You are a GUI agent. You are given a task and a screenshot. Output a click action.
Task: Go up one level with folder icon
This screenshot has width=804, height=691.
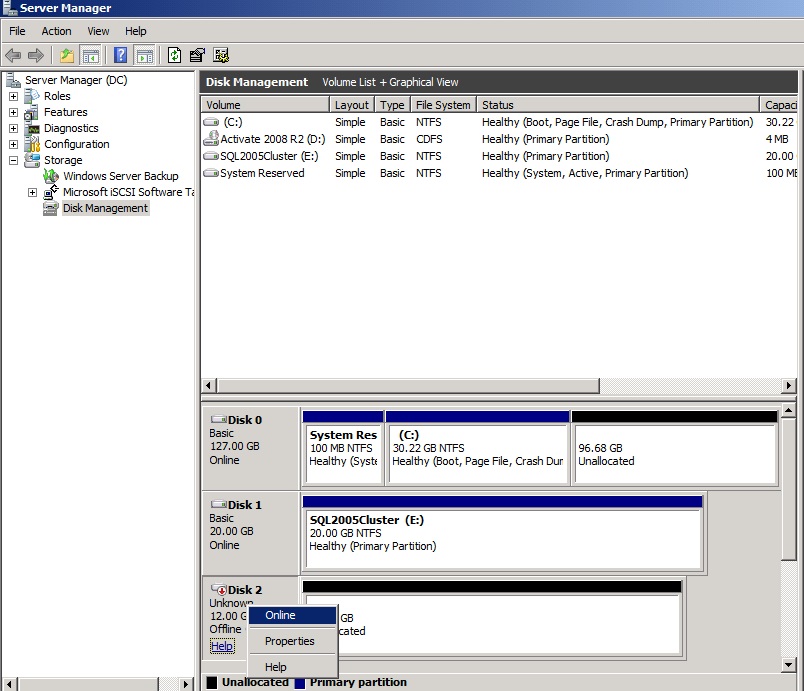coord(67,55)
